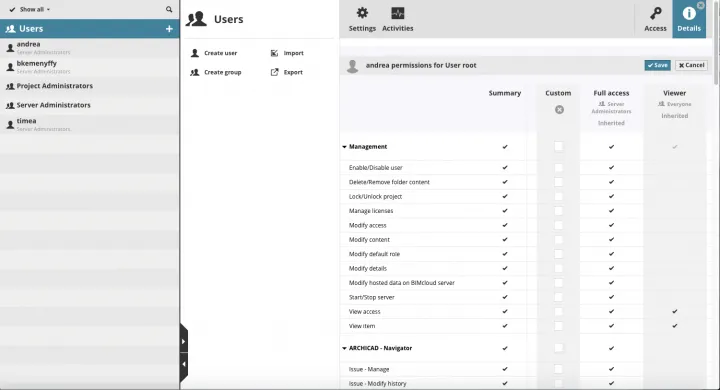Collapse the ARCHICAD - Navigator section

[x=344, y=348]
